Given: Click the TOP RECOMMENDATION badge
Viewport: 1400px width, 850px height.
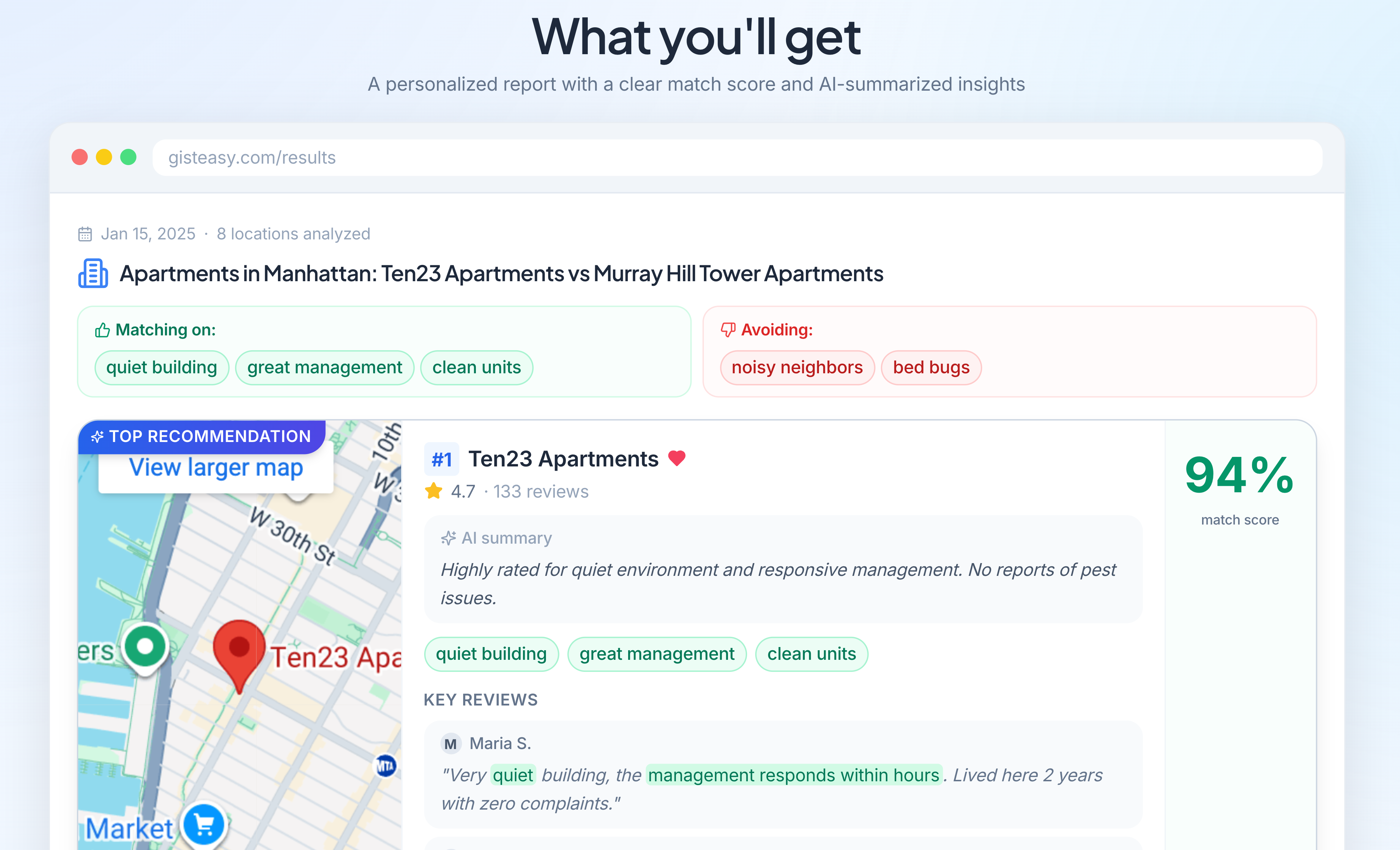Looking at the screenshot, I should pyautogui.click(x=202, y=436).
